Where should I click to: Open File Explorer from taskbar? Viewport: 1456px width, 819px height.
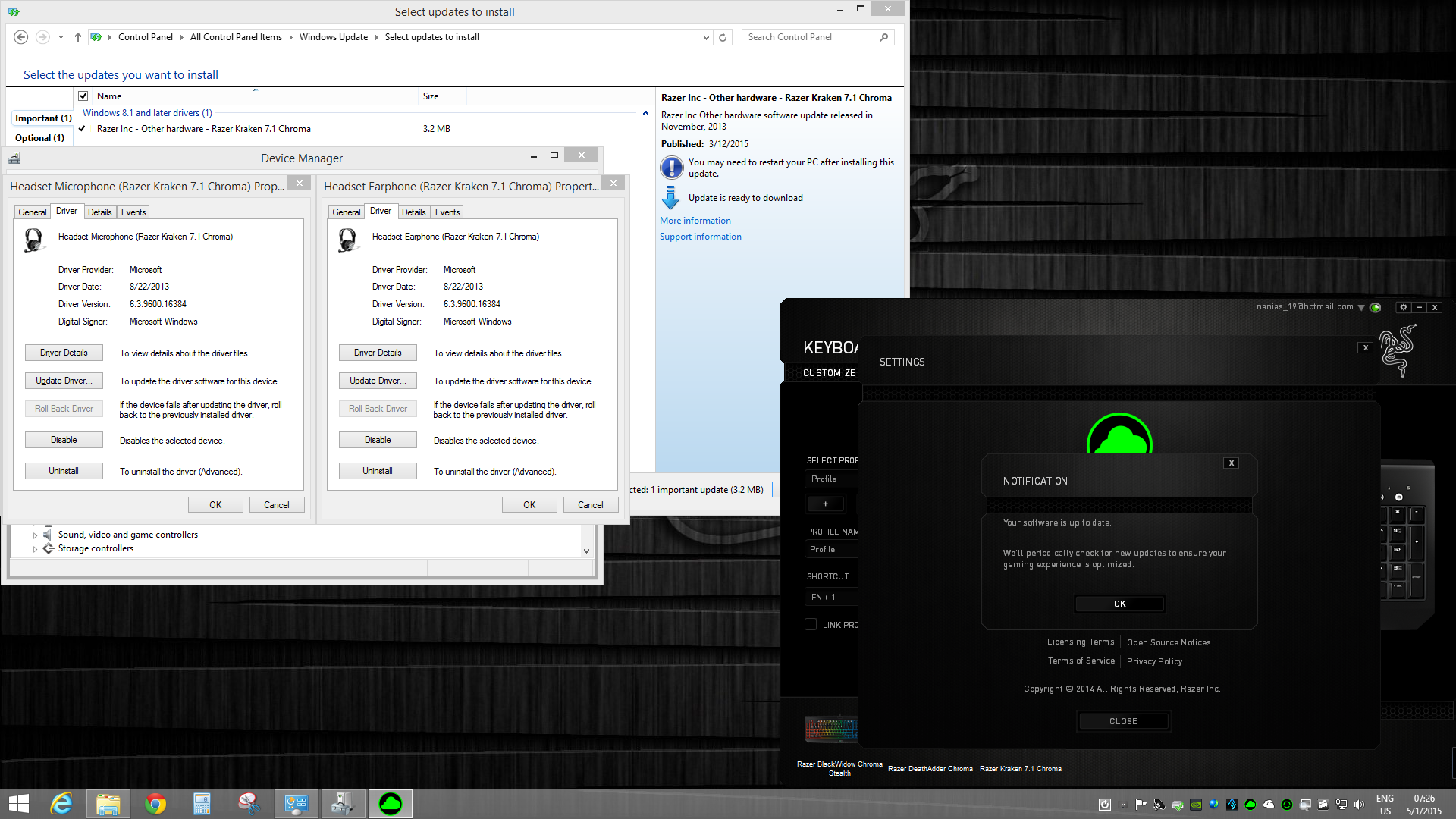(x=108, y=804)
